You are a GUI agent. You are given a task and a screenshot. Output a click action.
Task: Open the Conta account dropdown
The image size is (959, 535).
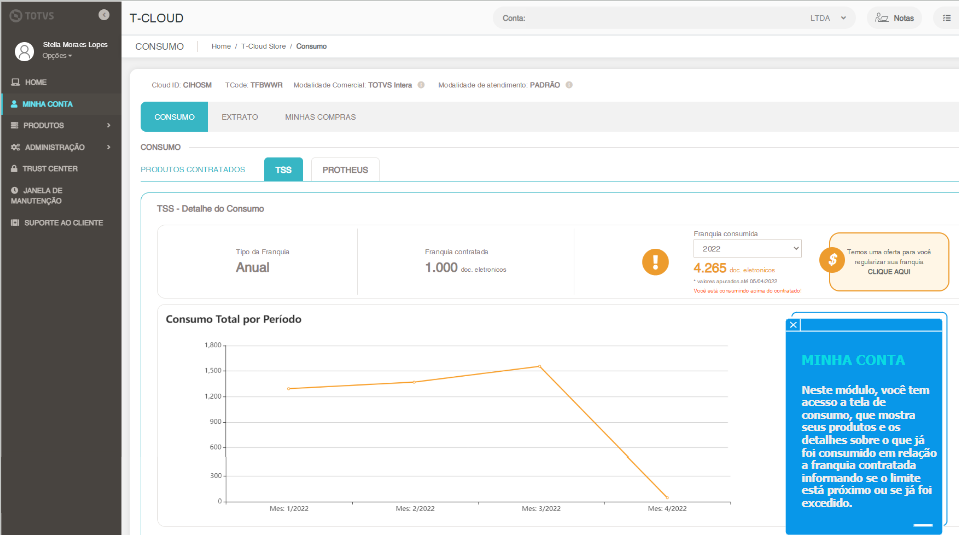(x=674, y=18)
